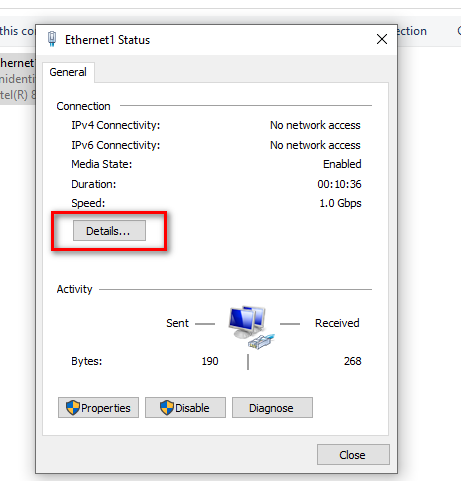
Task: Click the Media State Enabled value
Action: tap(342, 164)
